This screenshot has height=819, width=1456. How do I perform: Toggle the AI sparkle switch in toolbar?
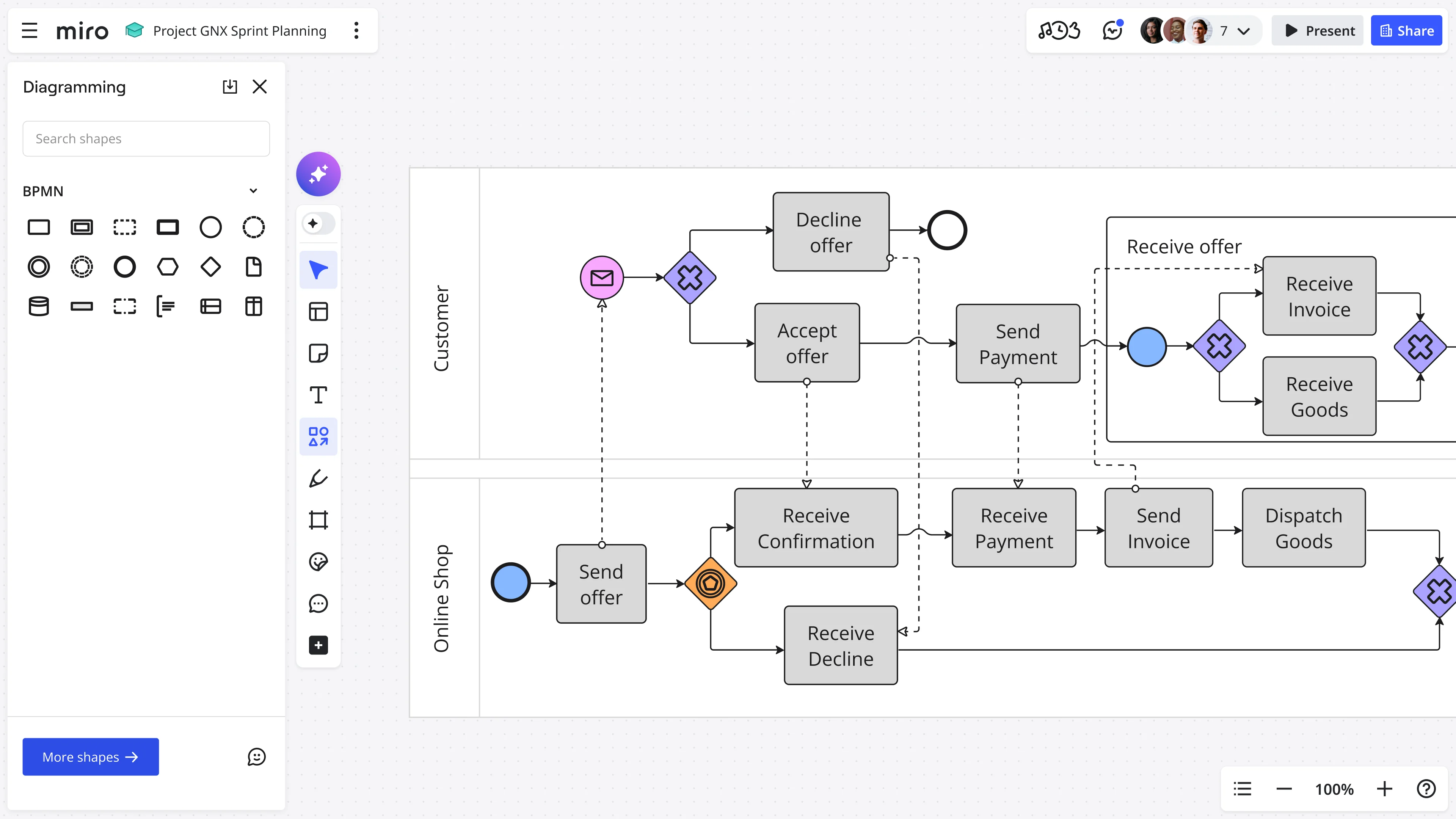click(x=318, y=223)
